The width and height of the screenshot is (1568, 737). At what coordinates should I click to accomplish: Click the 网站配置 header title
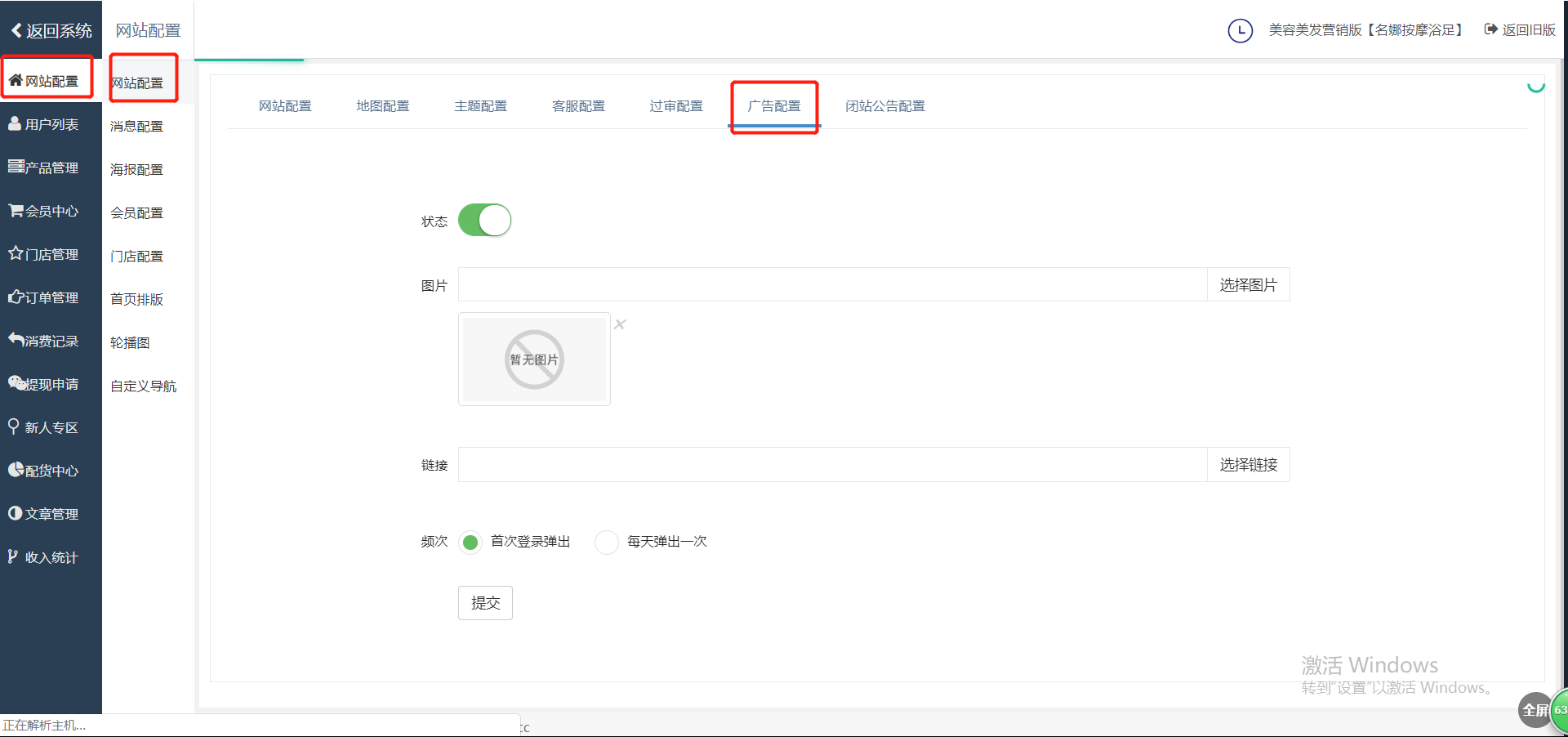(x=148, y=30)
